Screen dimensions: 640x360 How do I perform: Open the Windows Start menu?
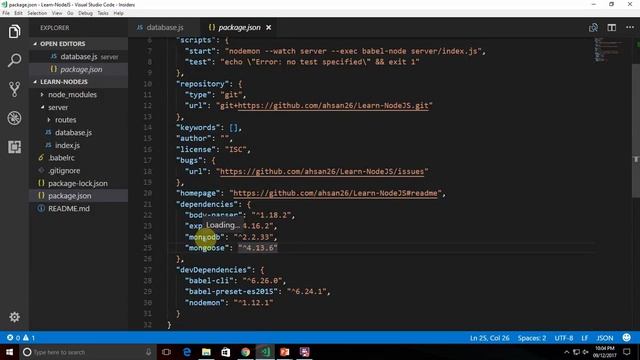[9, 352]
